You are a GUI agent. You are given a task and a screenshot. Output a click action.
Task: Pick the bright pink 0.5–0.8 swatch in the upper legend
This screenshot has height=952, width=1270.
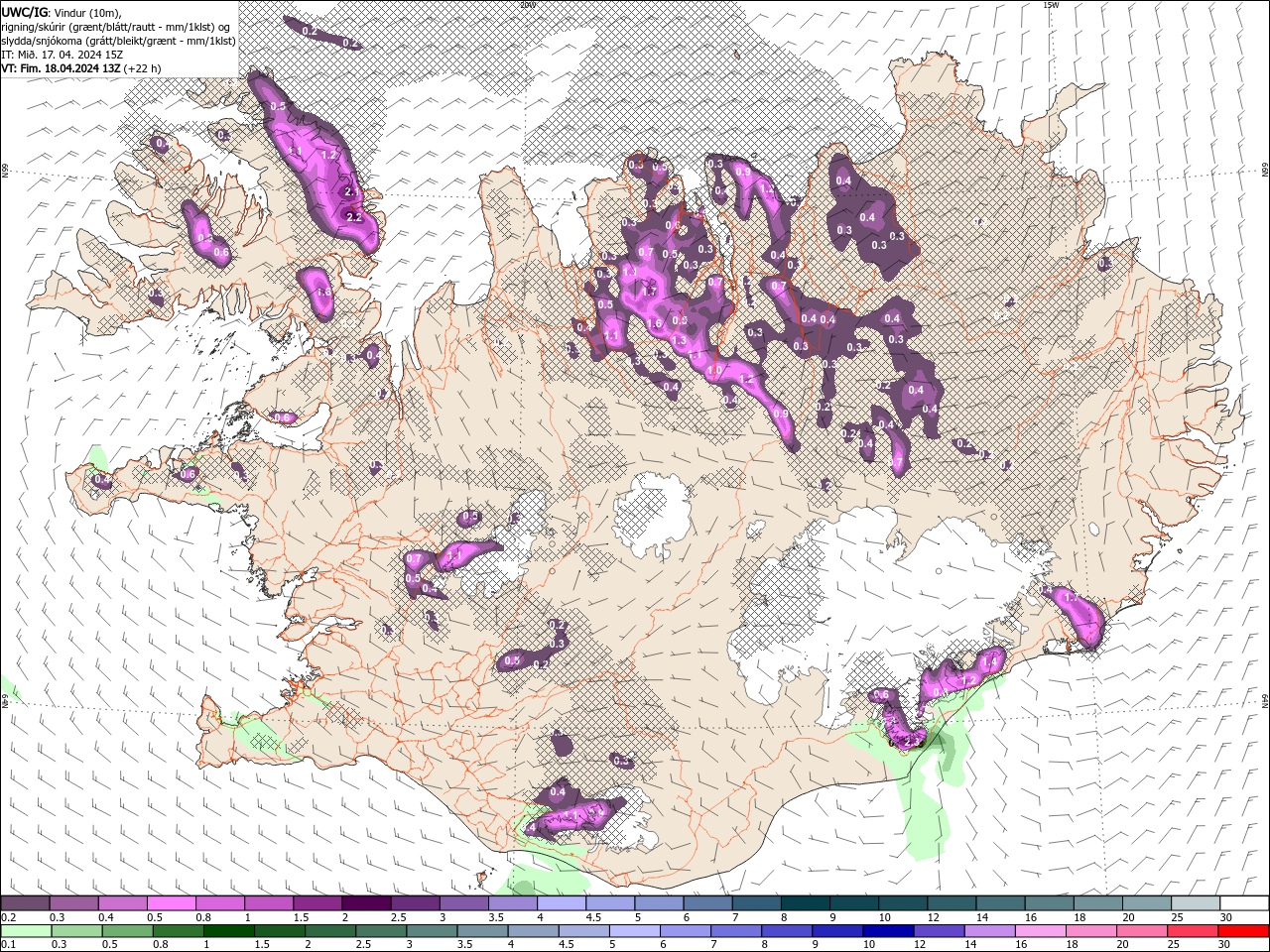(x=172, y=902)
